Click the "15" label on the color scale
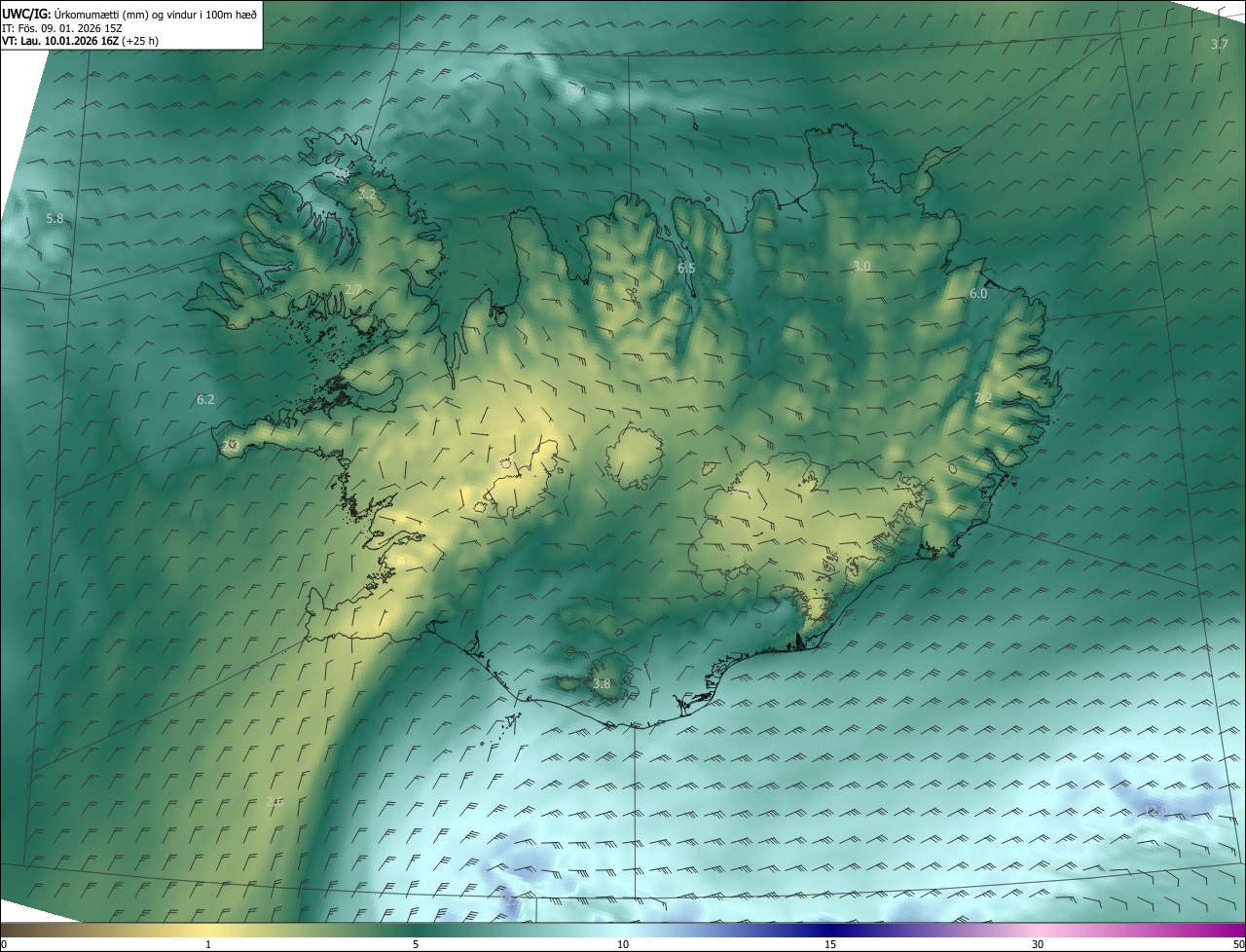The width and height of the screenshot is (1246, 952). point(830,944)
